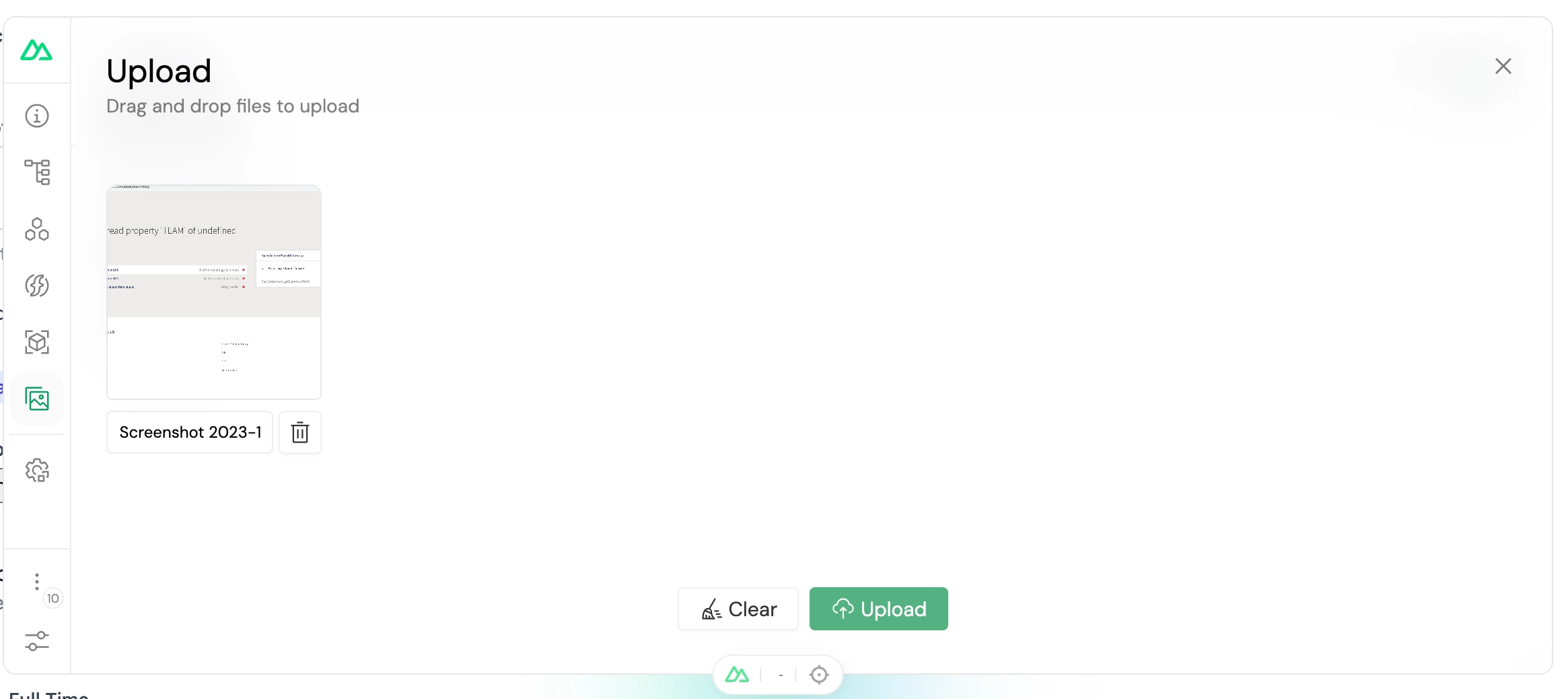Click the Upload heading title
Screen dimensions: 1568x699
pos(159,71)
